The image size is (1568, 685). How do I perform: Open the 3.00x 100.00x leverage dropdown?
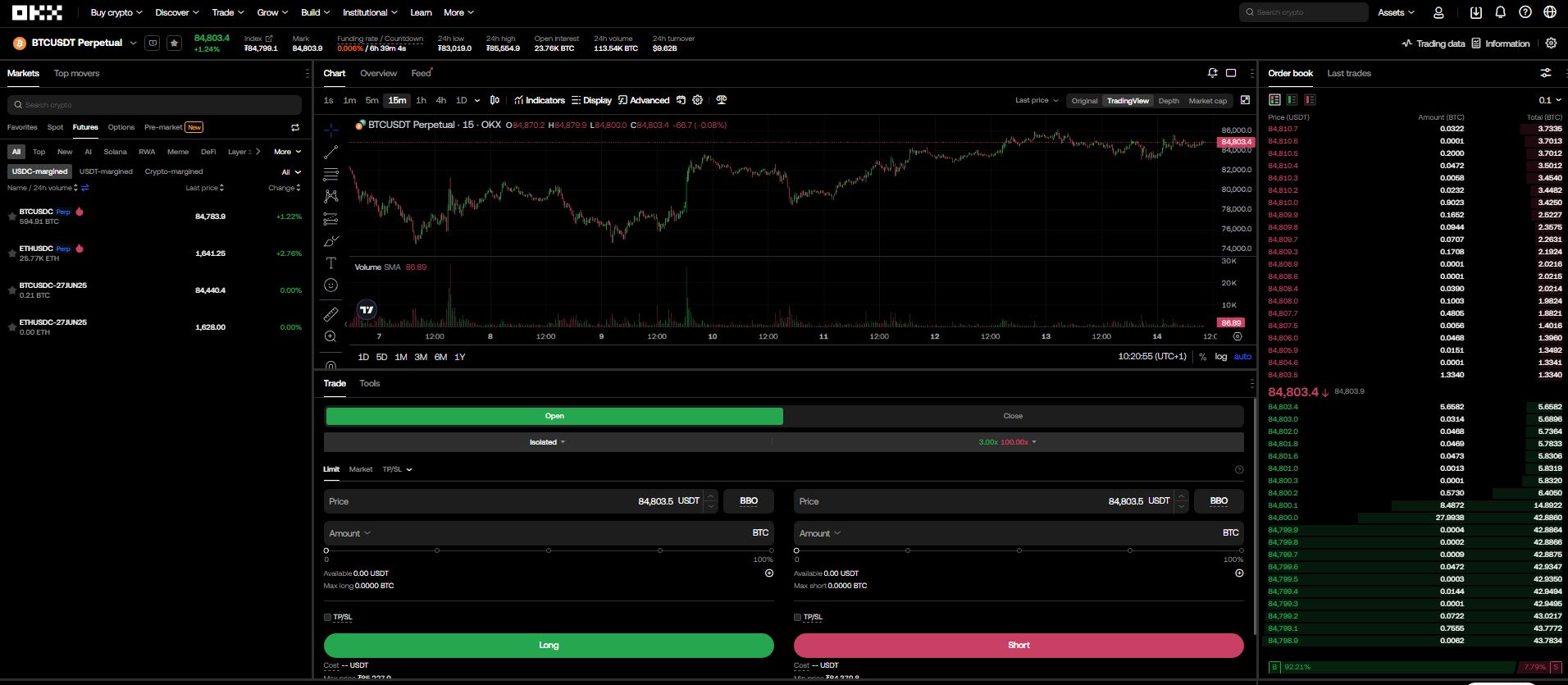[1007, 442]
